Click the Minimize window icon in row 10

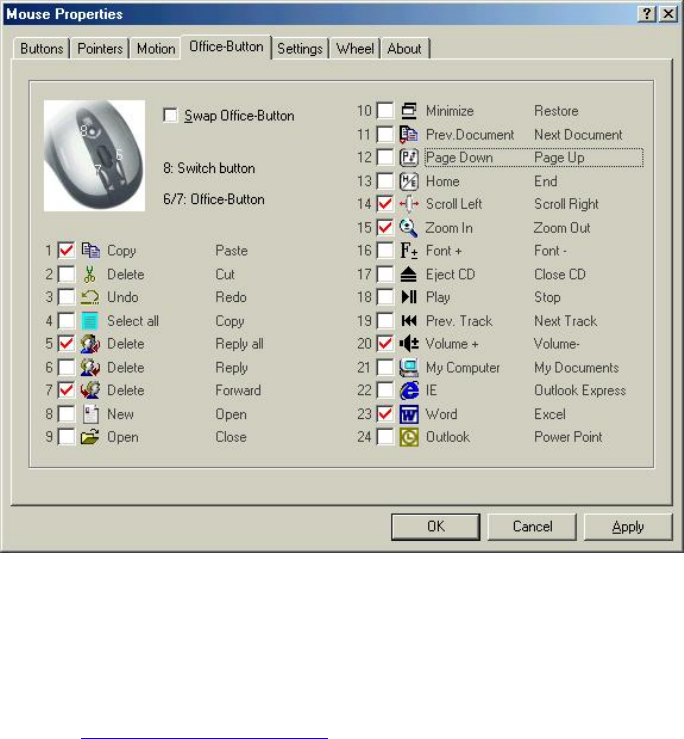pyautogui.click(x=409, y=110)
